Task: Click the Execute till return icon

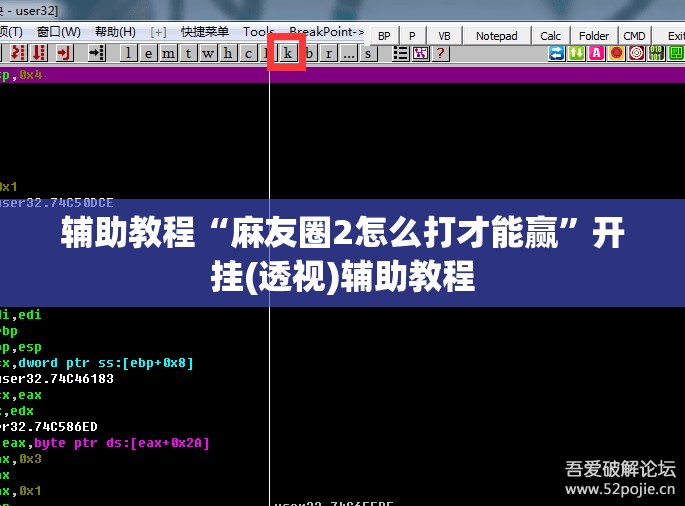Action: pos(64,53)
